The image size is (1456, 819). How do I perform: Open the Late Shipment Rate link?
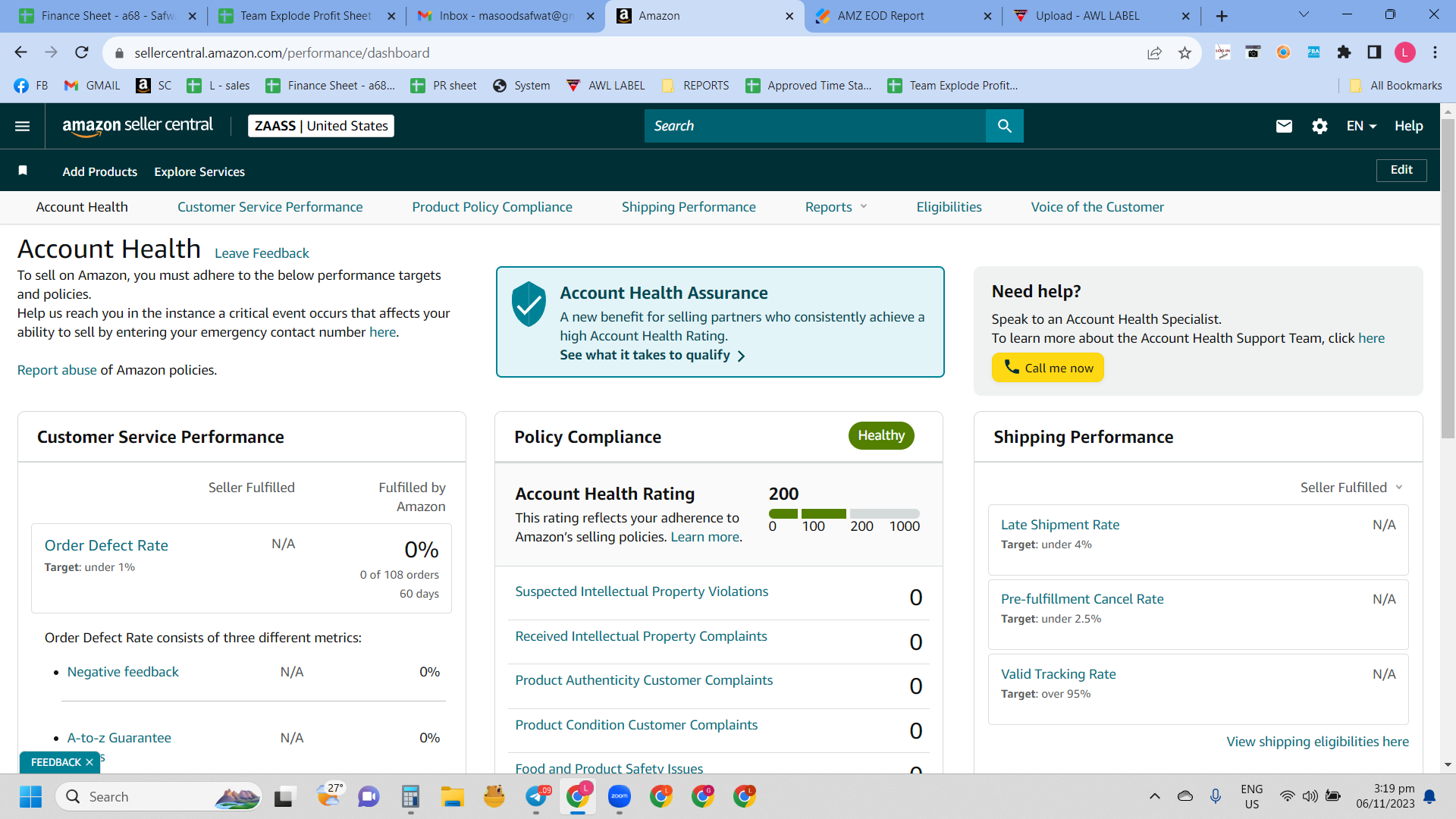(1060, 525)
